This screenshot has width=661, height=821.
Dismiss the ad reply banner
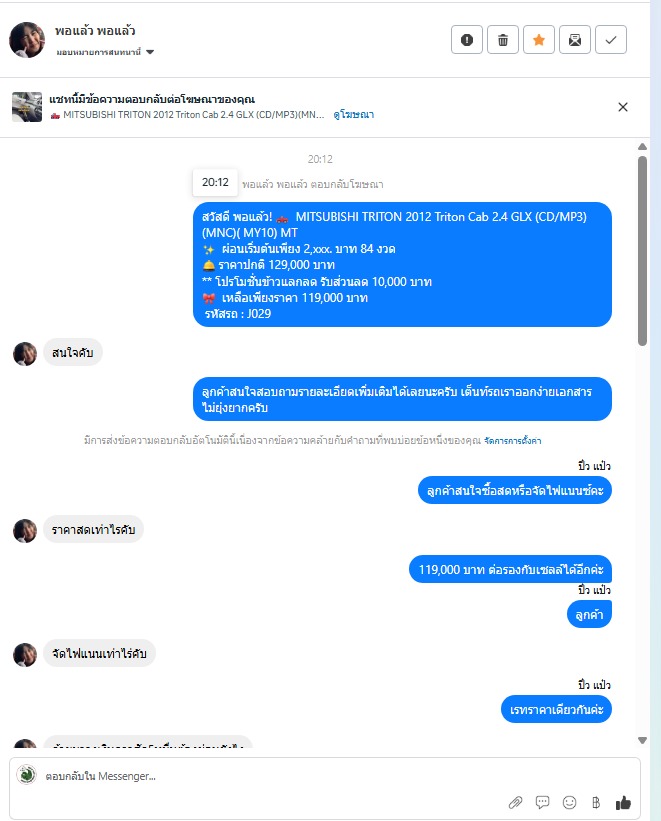pyautogui.click(x=623, y=107)
